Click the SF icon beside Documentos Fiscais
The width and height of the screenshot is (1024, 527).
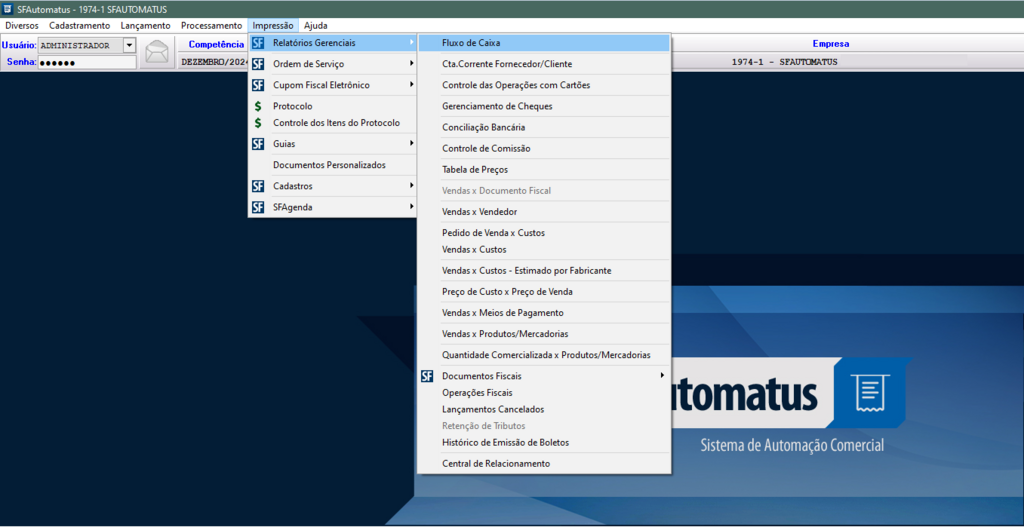coord(427,376)
